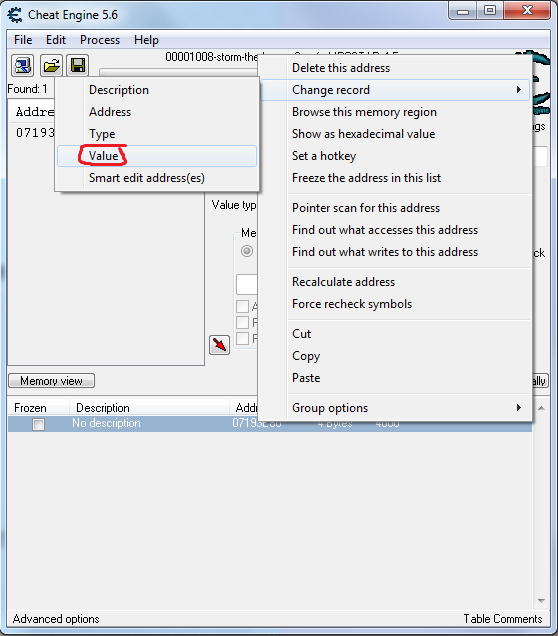
Task: Choose Paste from the context menu
Action: (x=395, y=378)
